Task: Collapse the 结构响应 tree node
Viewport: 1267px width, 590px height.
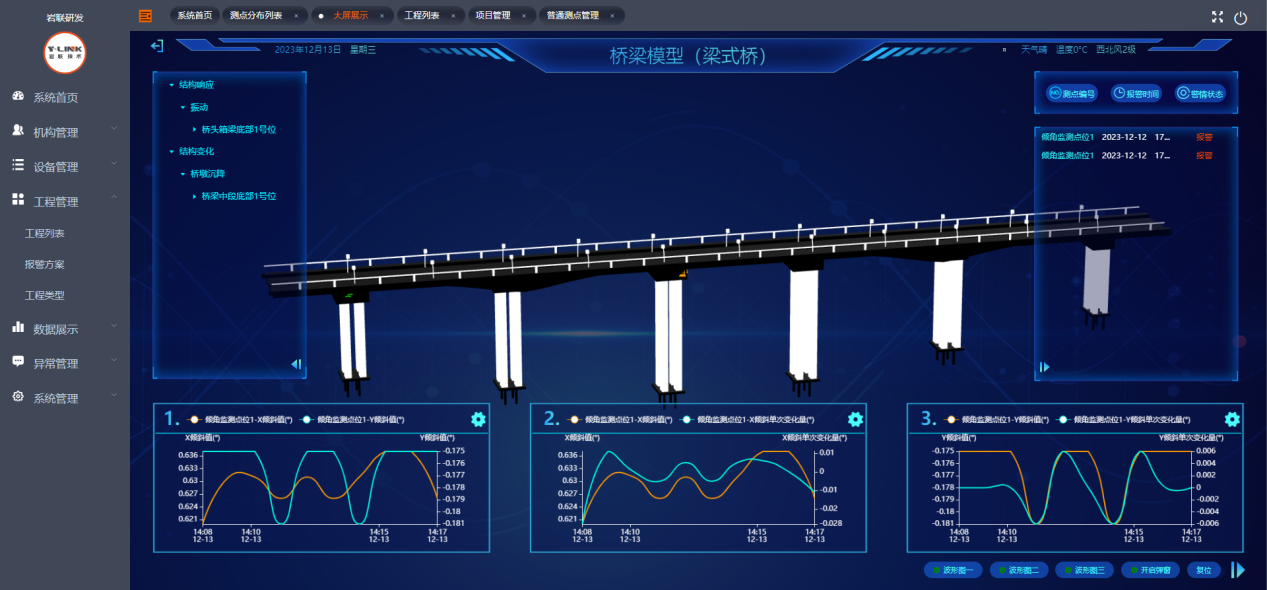Action: pos(172,85)
